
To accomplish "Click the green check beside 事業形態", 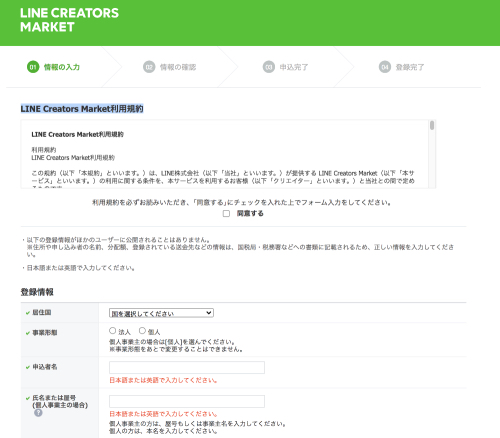I will click(28, 333).
